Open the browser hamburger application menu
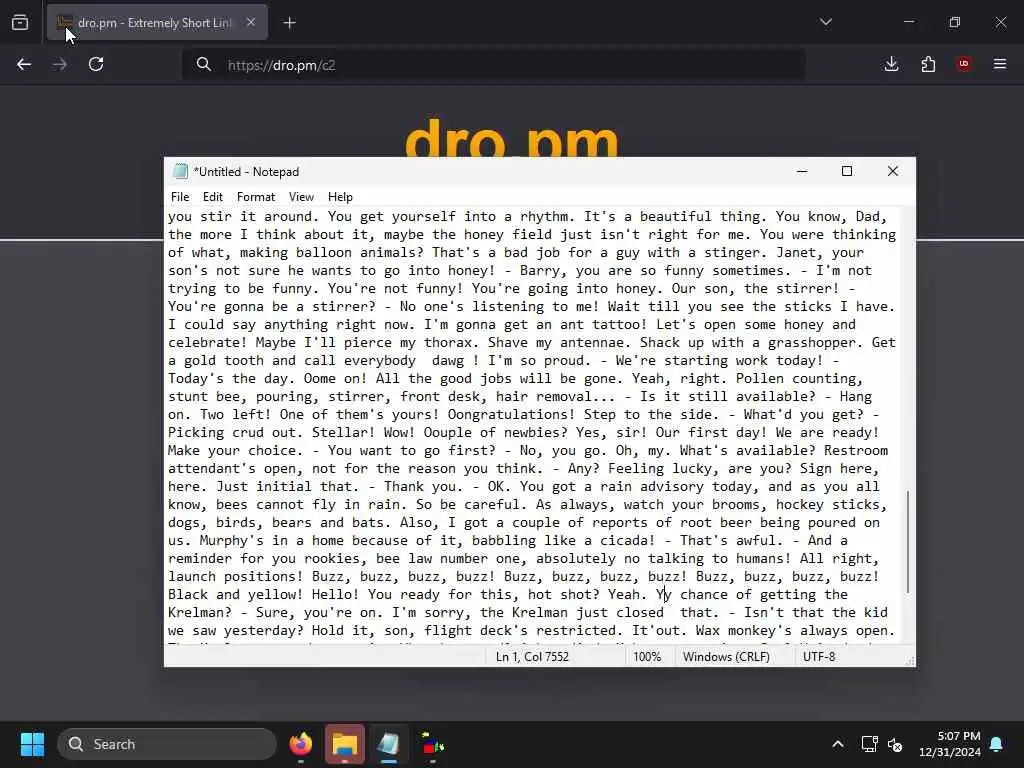The width and height of the screenshot is (1024, 768). pyautogui.click(x=999, y=64)
